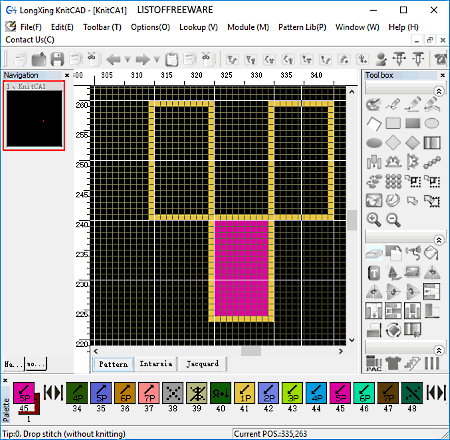This screenshot has height=440, width=450.
Task: Collapse the first toolbox section chevron
Action: 439,91
